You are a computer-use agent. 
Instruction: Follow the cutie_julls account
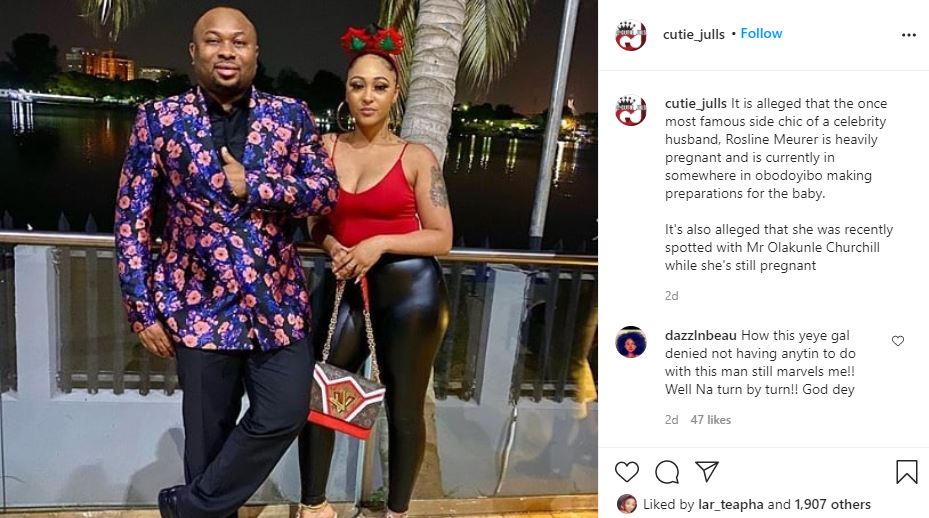pyautogui.click(x=761, y=34)
